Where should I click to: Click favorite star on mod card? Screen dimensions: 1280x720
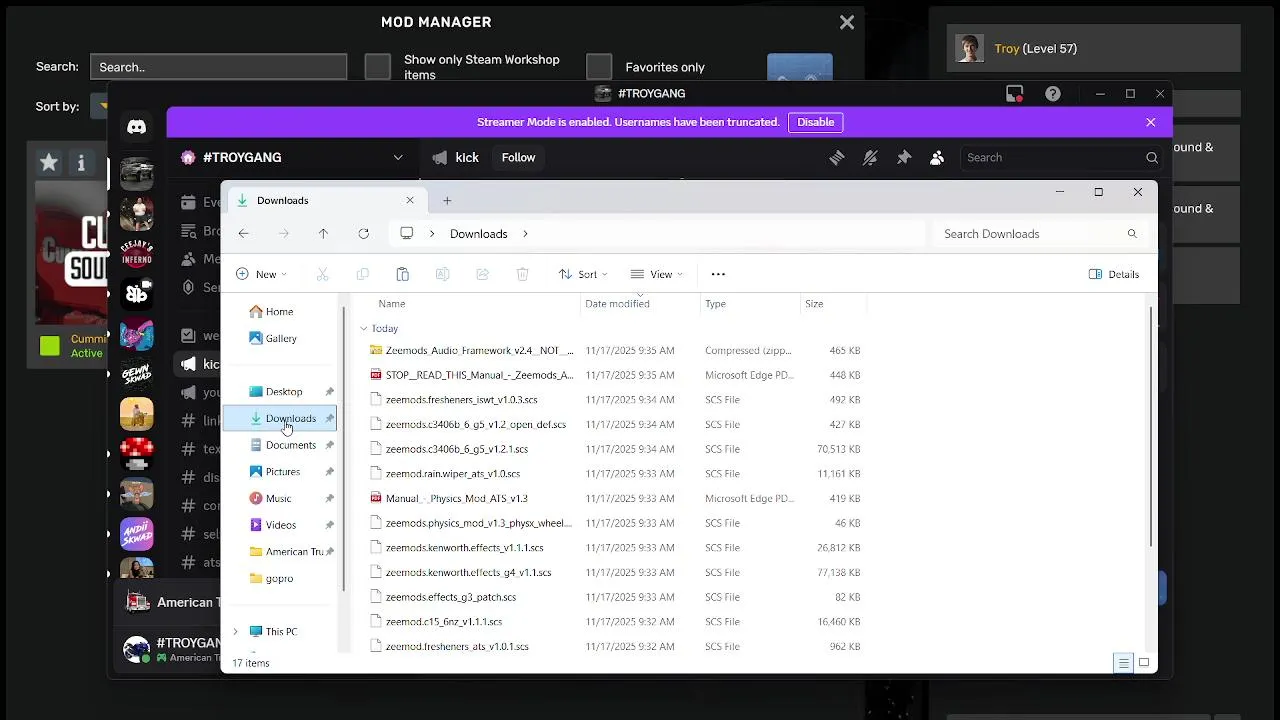click(49, 162)
